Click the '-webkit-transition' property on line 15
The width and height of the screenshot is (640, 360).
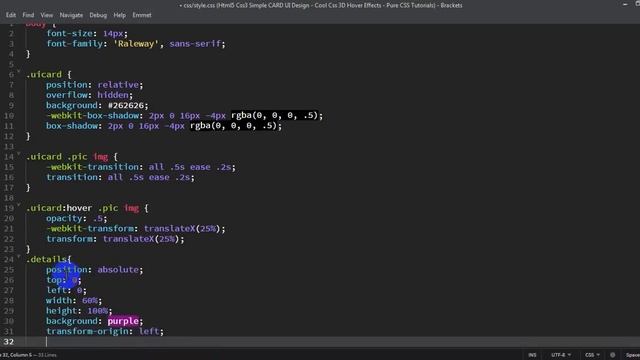click(x=92, y=167)
